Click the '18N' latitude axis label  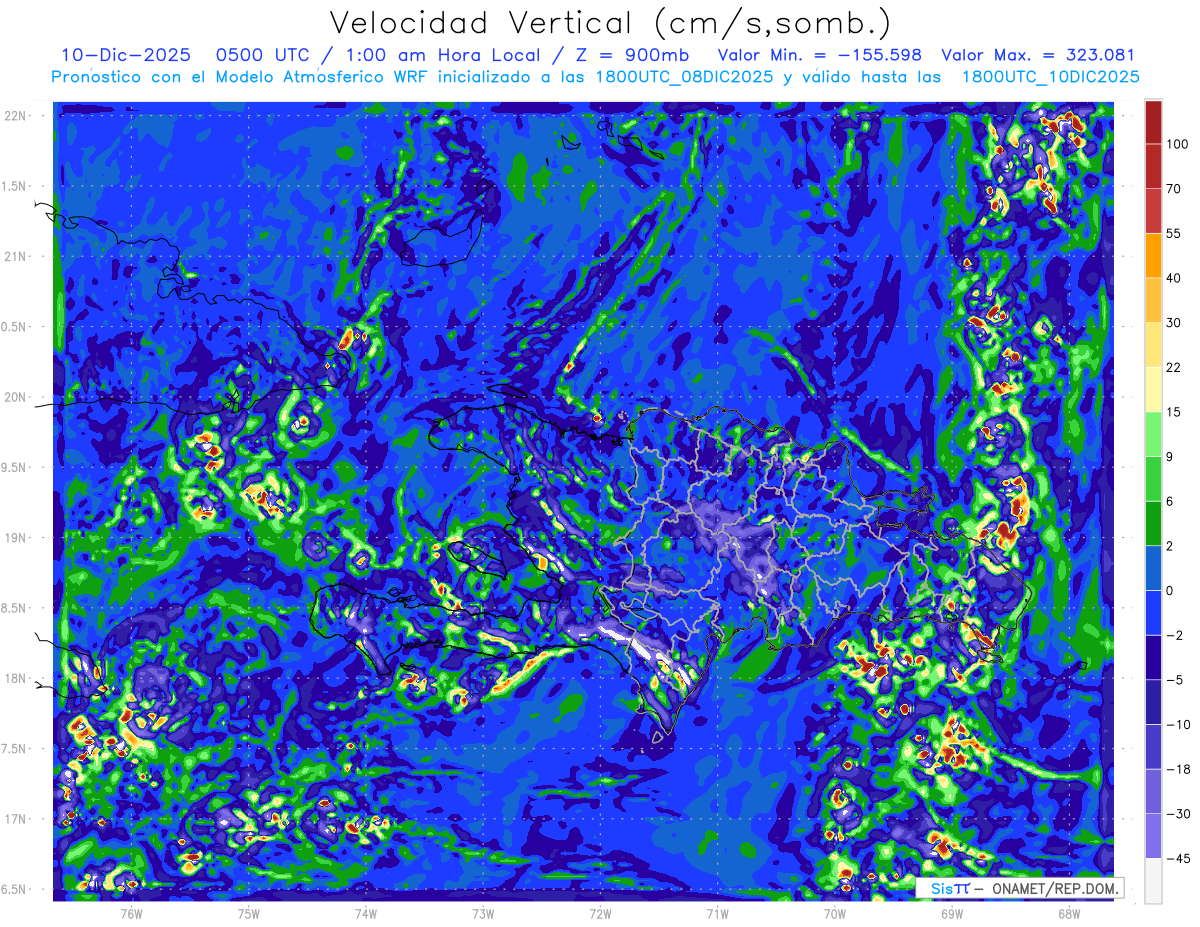[x=17, y=678]
